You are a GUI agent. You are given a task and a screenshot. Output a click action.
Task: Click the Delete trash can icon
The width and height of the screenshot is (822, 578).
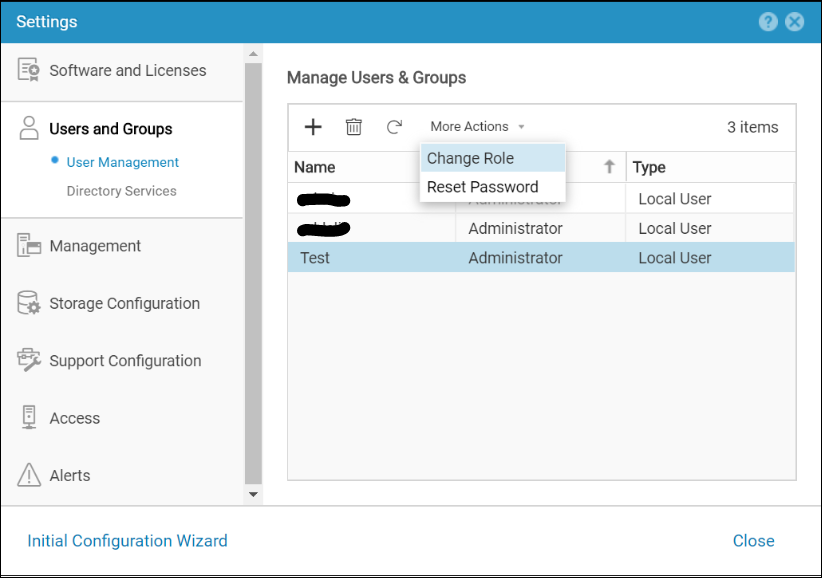[x=354, y=127]
